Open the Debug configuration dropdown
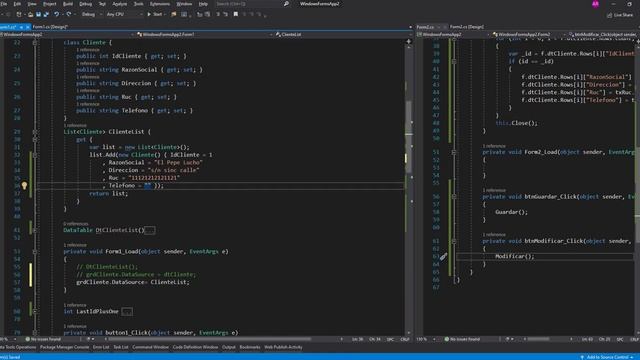Image resolution: width=640 pixels, height=360 pixels. pyautogui.click(x=91, y=14)
